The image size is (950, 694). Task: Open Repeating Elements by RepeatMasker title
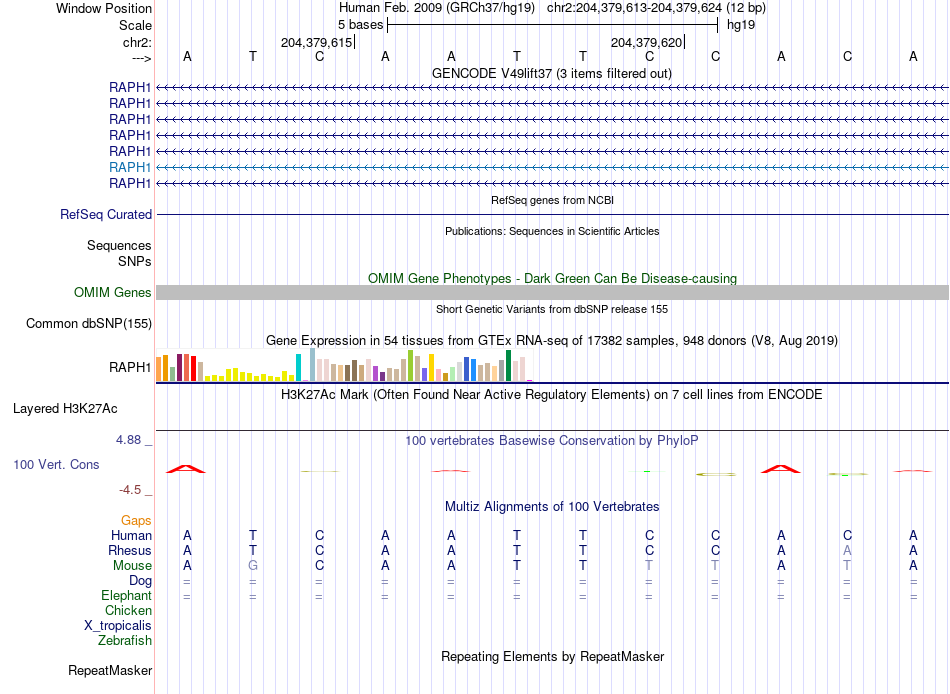pyautogui.click(x=553, y=657)
